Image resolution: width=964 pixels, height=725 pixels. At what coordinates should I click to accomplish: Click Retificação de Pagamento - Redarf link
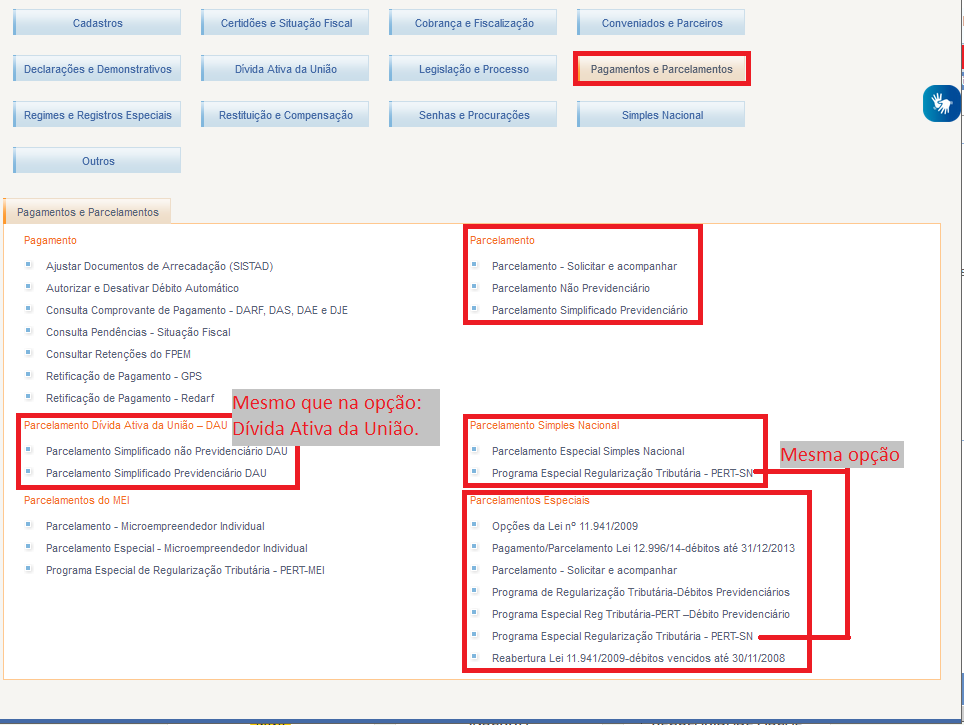click(x=129, y=398)
